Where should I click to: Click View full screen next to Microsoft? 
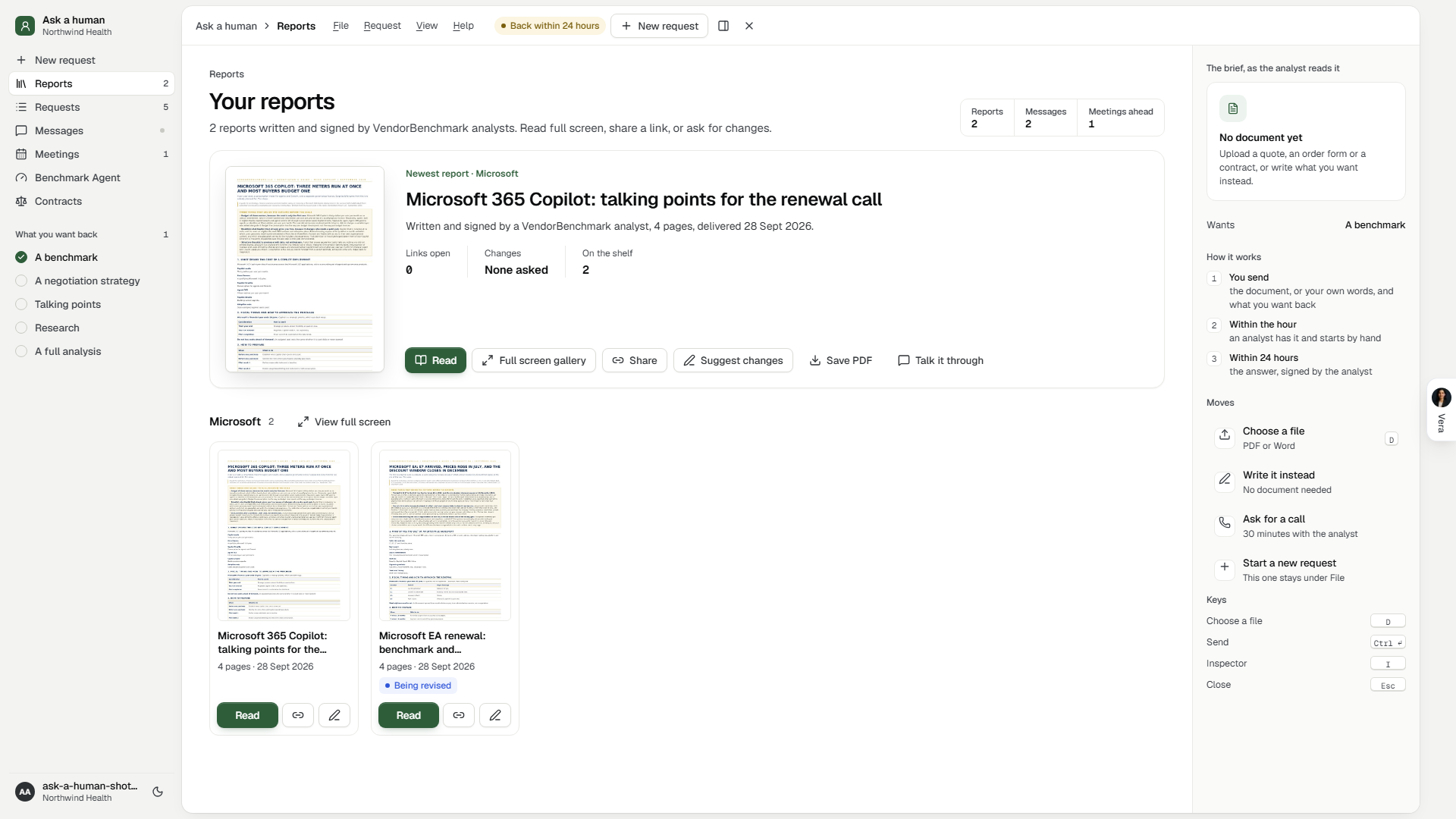(x=344, y=422)
